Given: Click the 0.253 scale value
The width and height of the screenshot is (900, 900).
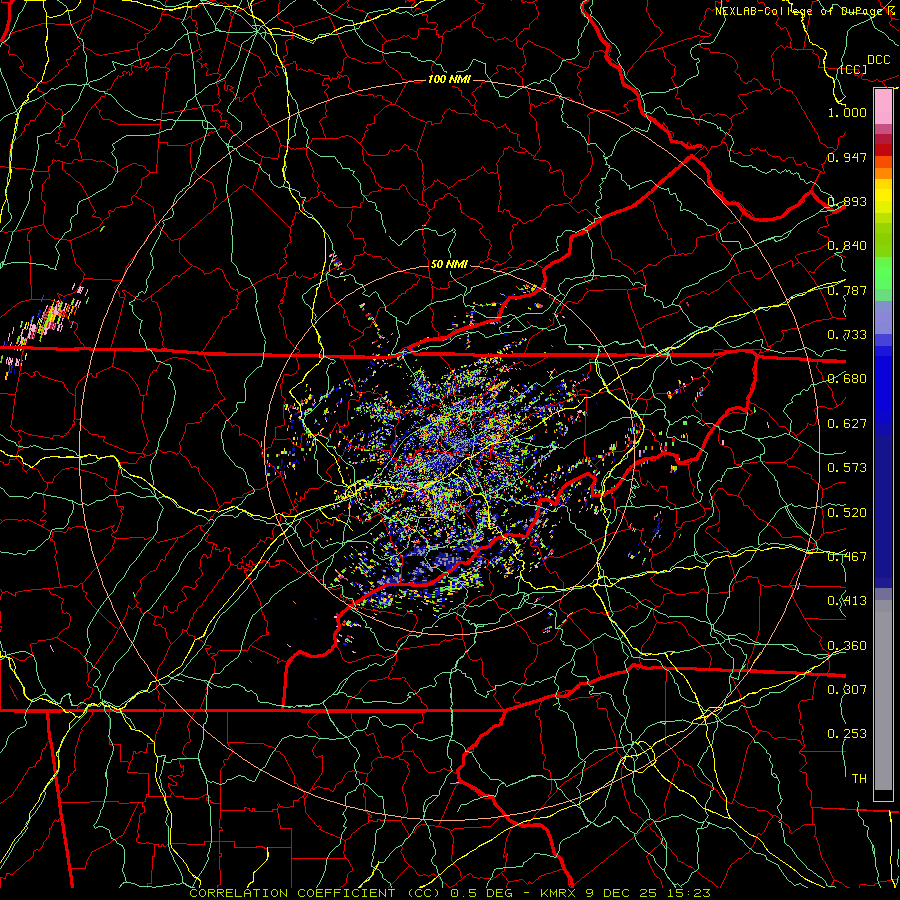Looking at the screenshot, I should click(847, 734).
